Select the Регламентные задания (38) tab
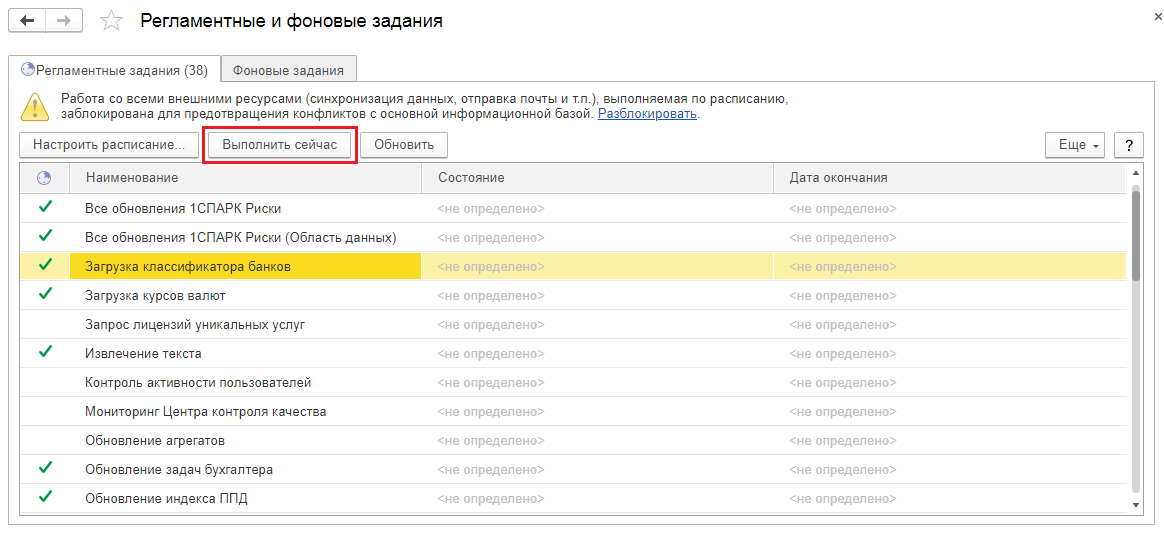This screenshot has height=534, width=1164. point(115,70)
